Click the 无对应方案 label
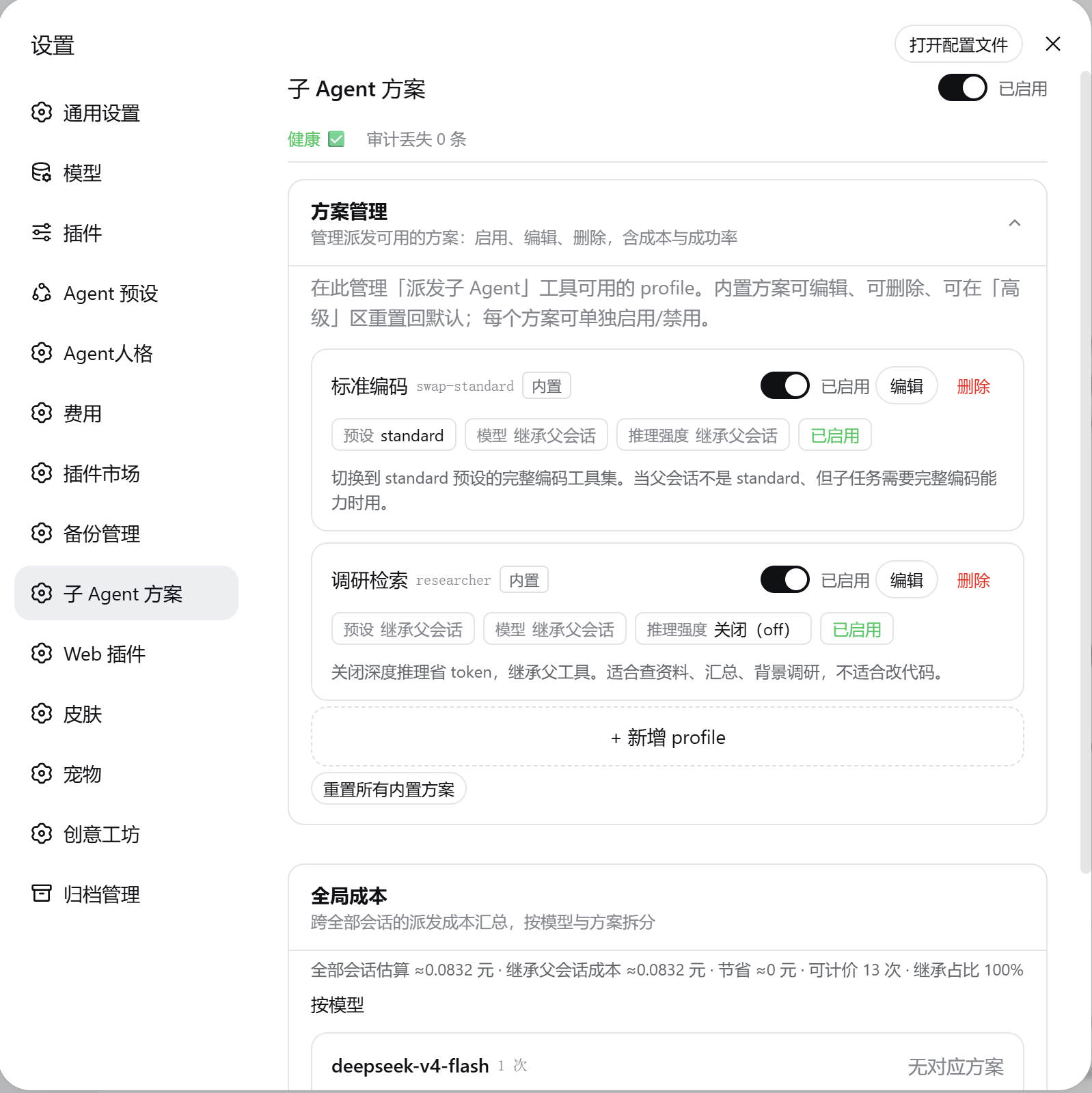This screenshot has height=1093, width=1092. 955,1067
